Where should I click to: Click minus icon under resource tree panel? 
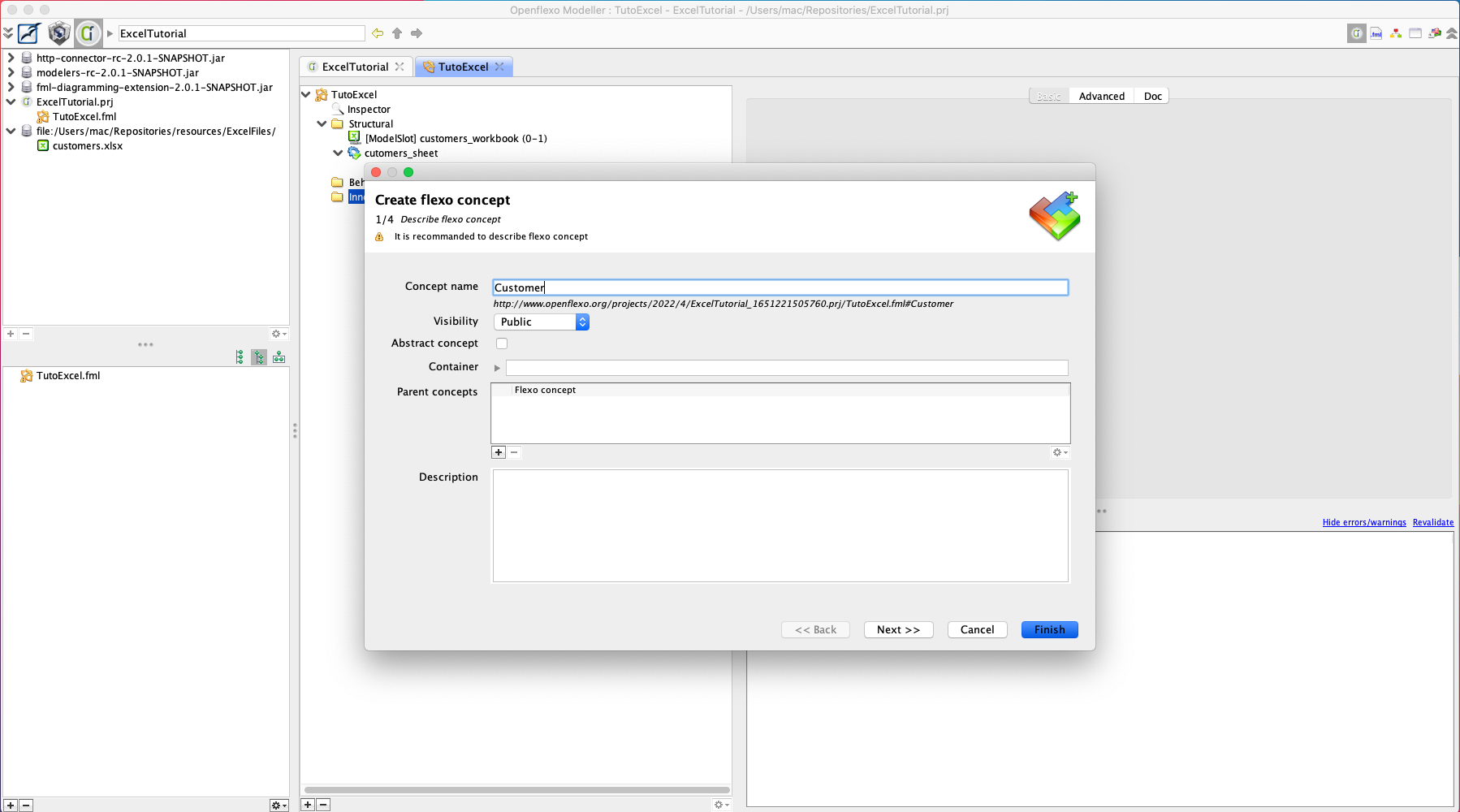click(x=26, y=334)
